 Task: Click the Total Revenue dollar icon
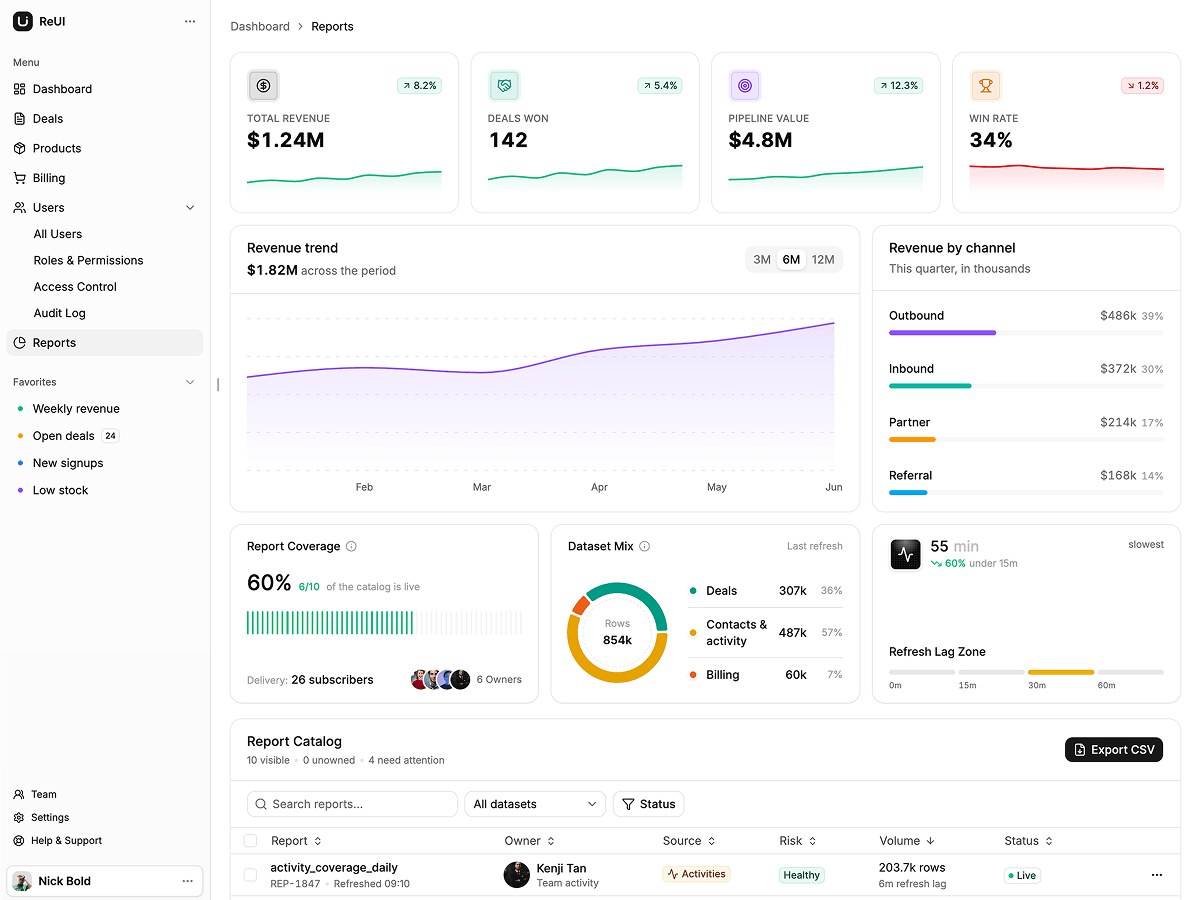click(263, 86)
